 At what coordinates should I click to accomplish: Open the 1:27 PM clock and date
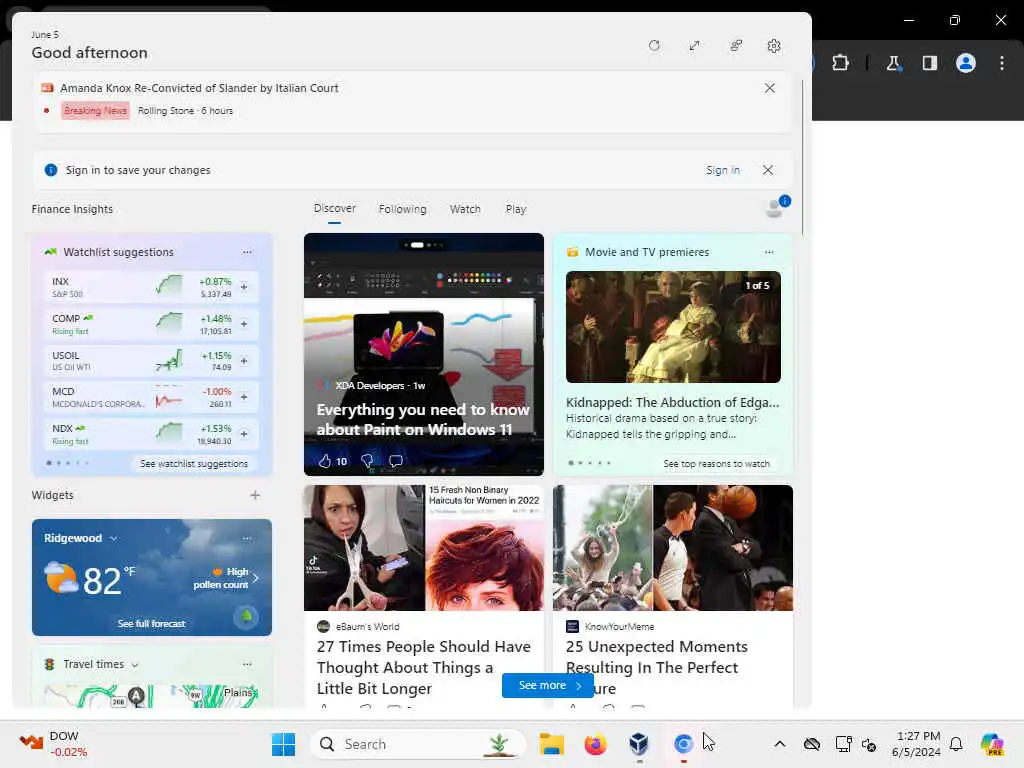click(x=917, y=744)
